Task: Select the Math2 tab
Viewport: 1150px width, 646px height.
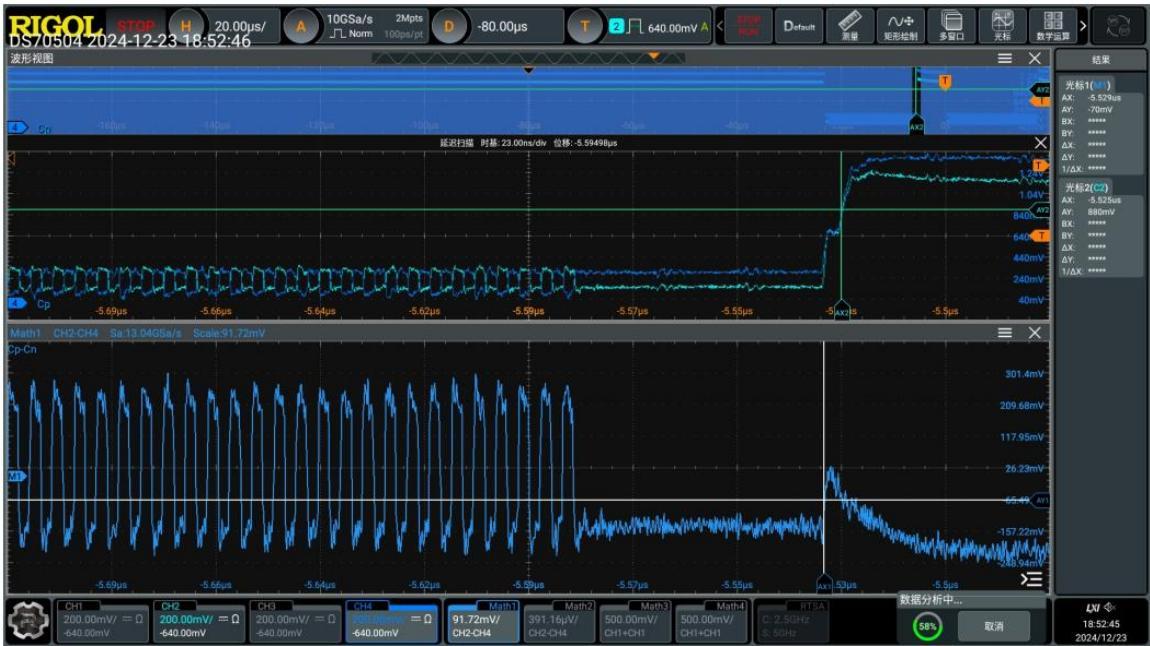Action: tap(559, 622)
